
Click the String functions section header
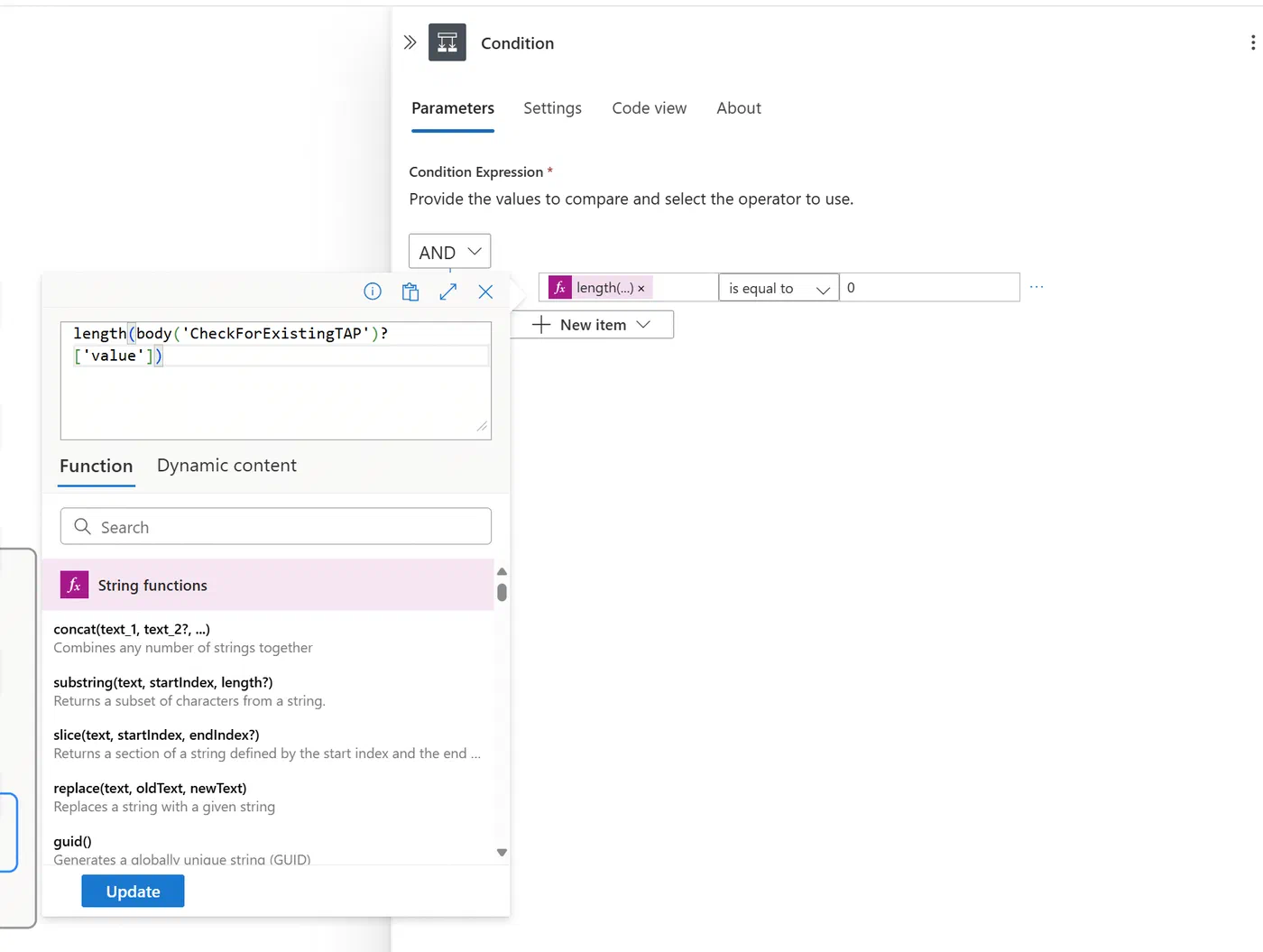click(268, 585)
